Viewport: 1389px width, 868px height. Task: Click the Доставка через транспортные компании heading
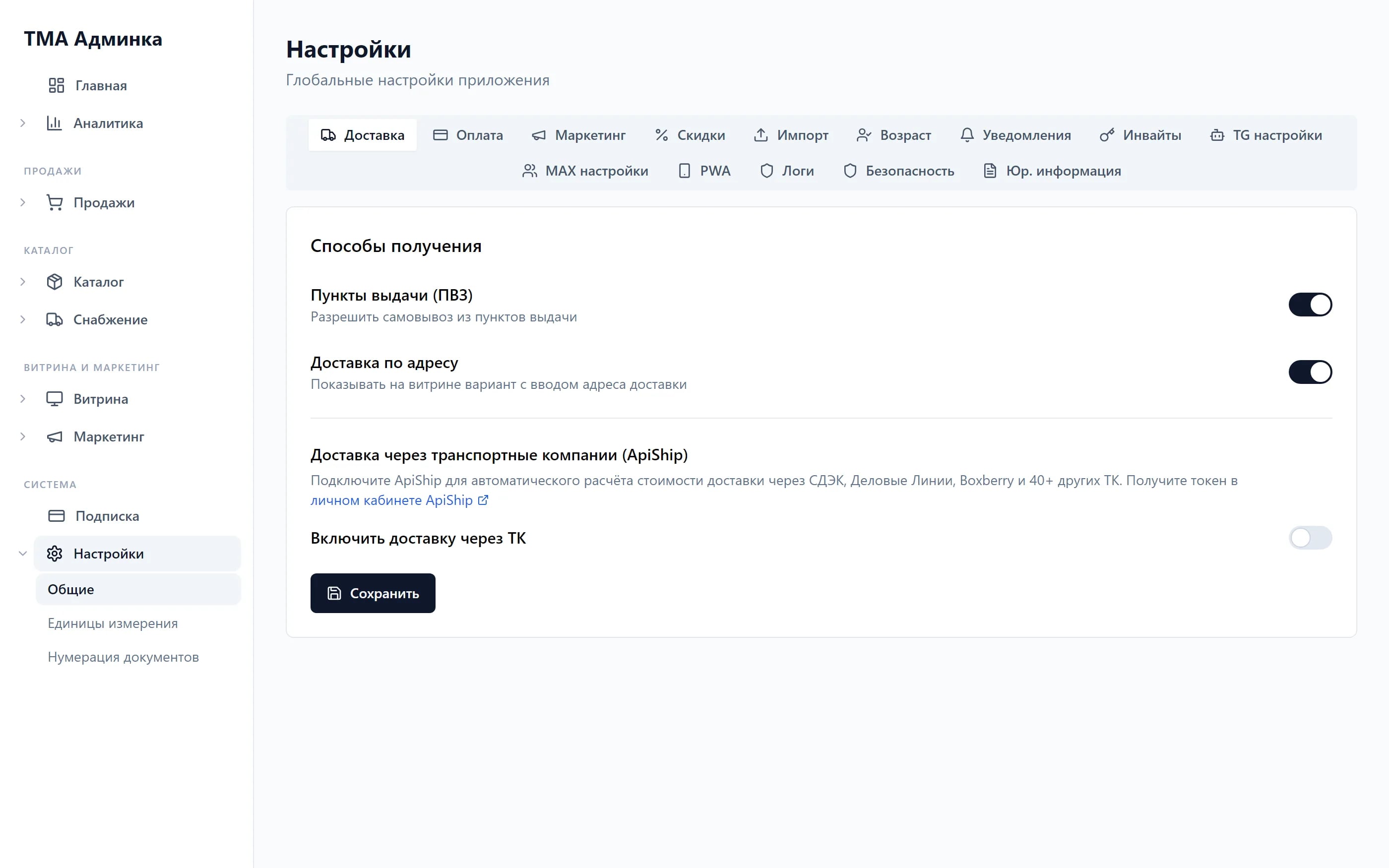(499, 455)
